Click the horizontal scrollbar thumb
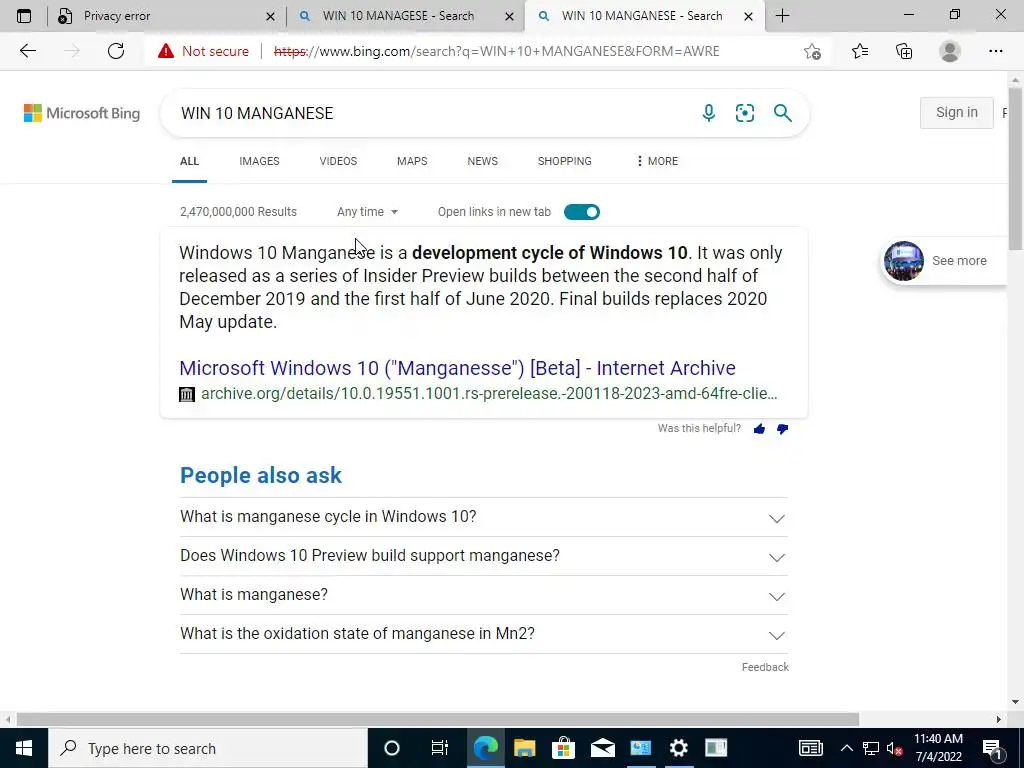Screen dimensions: 1024x768 (x=438, y=719)
